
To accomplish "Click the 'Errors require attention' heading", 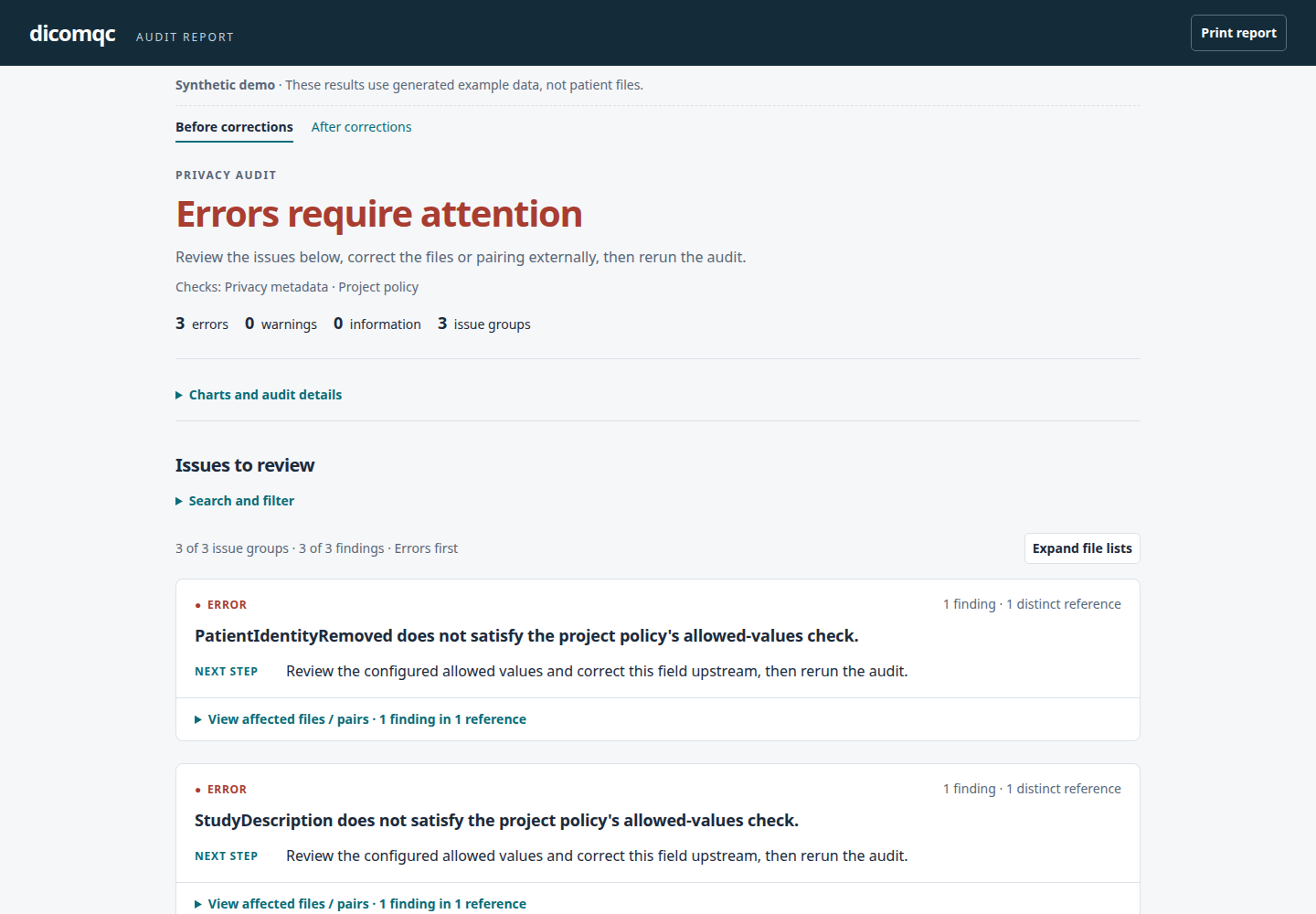I will pyautogui.click(x=378, y=214).
